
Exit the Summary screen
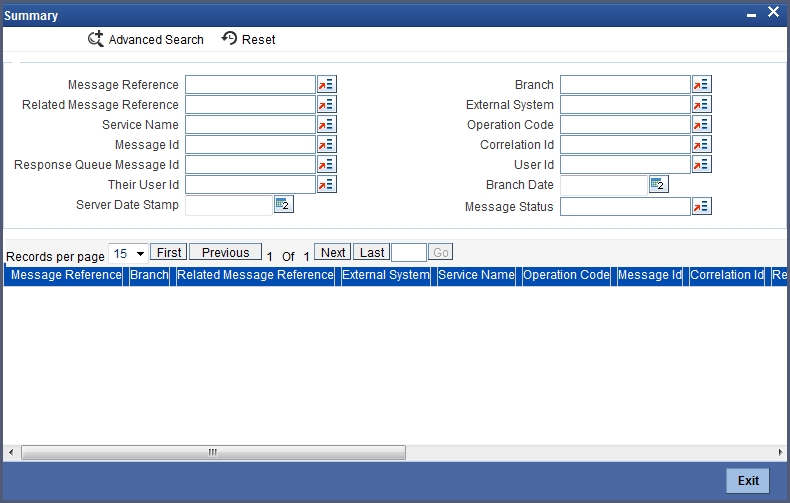point(748,481)
